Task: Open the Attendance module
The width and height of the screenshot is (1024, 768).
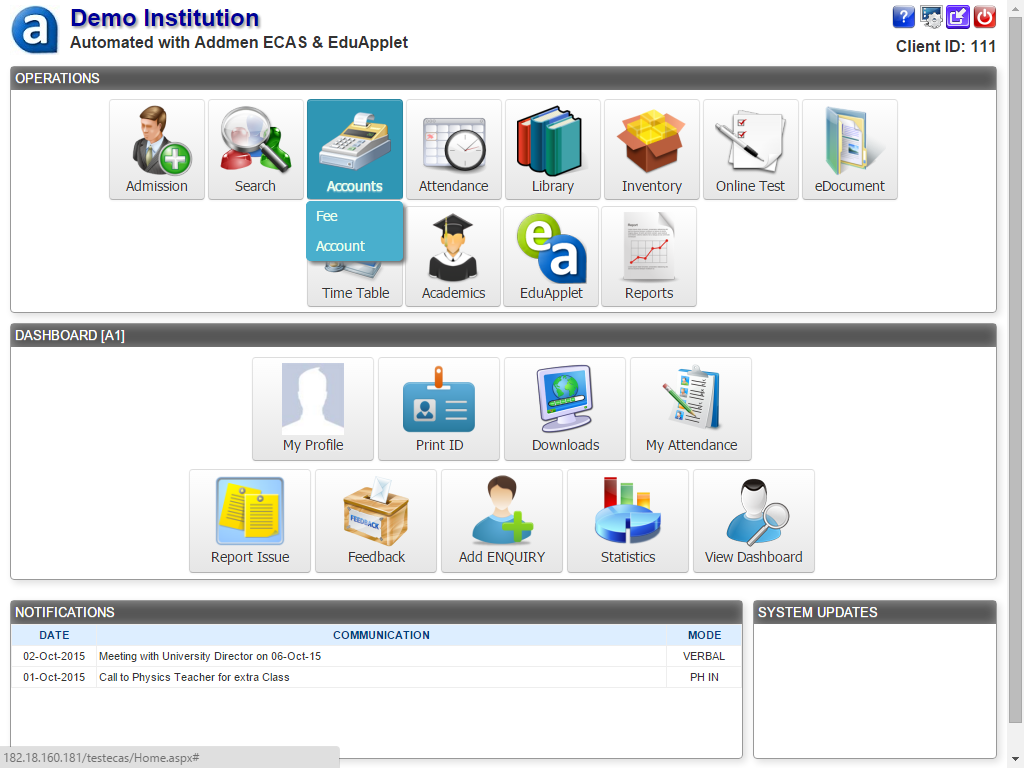Action: point(453,148)
